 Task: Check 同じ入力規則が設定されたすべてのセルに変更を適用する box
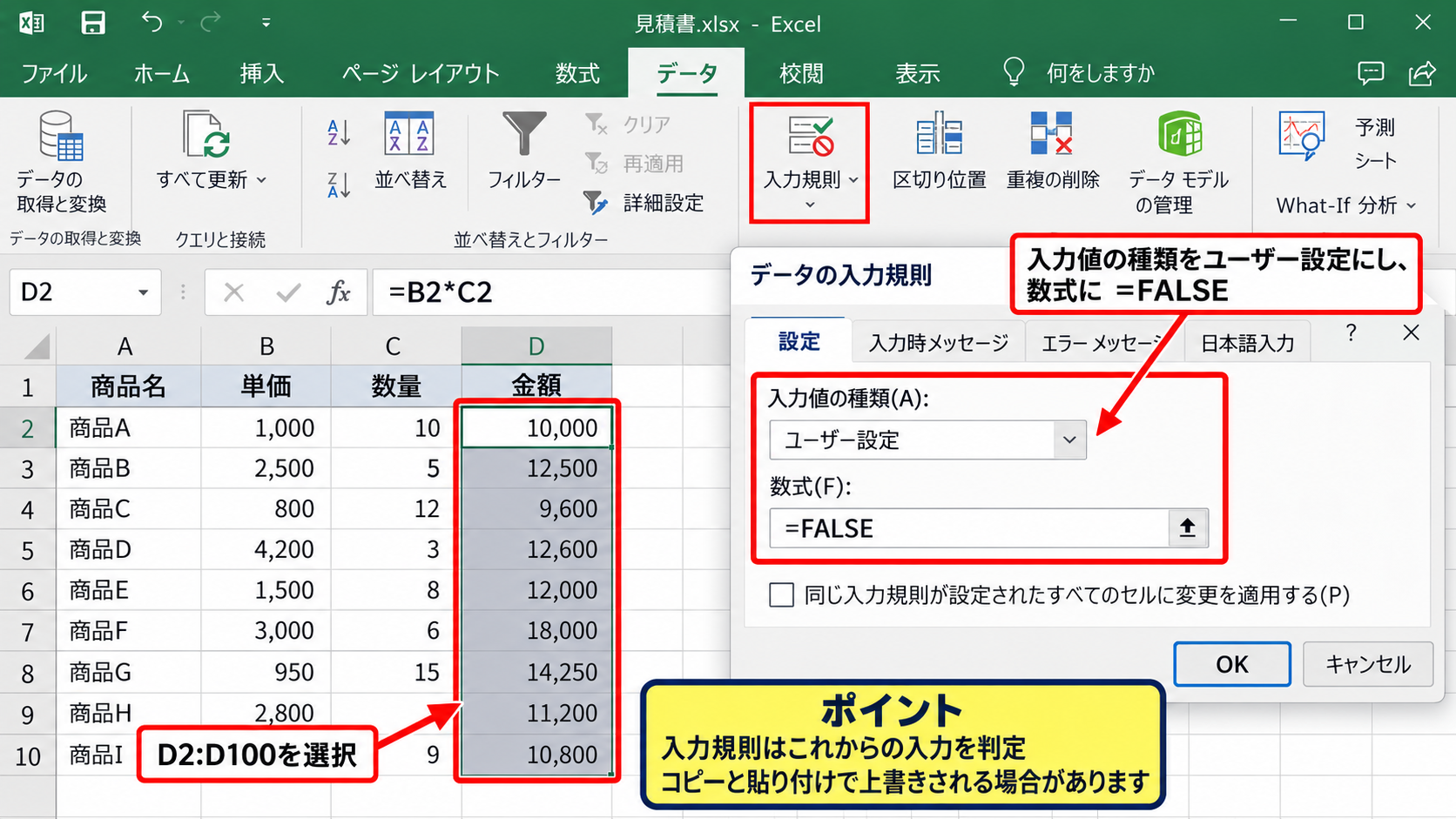click(781, 595)
